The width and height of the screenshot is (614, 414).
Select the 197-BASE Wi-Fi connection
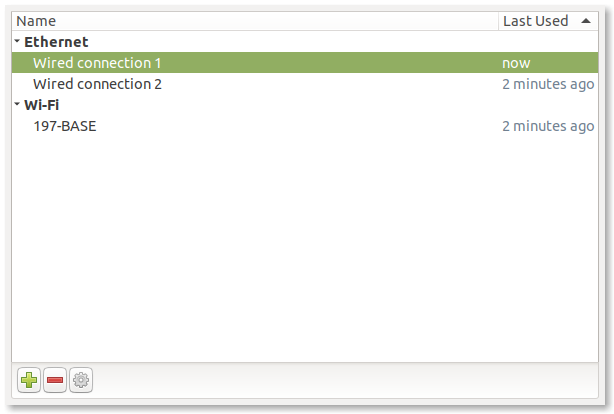point(64,126)
